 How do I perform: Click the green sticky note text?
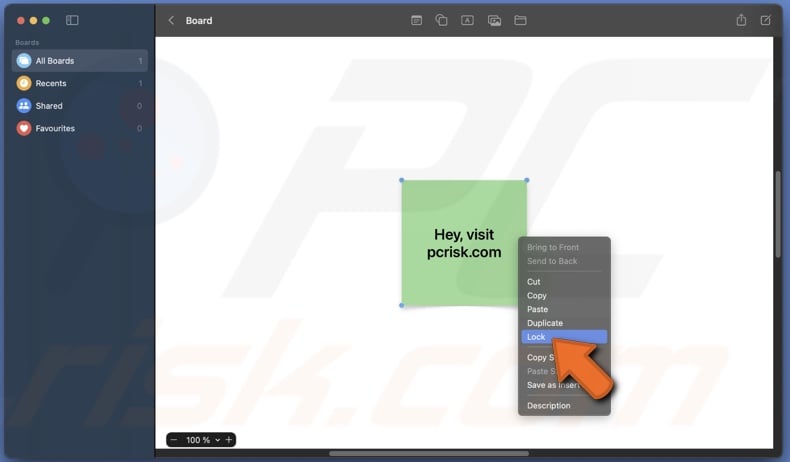pyautogui.click(x=464, y=243)
